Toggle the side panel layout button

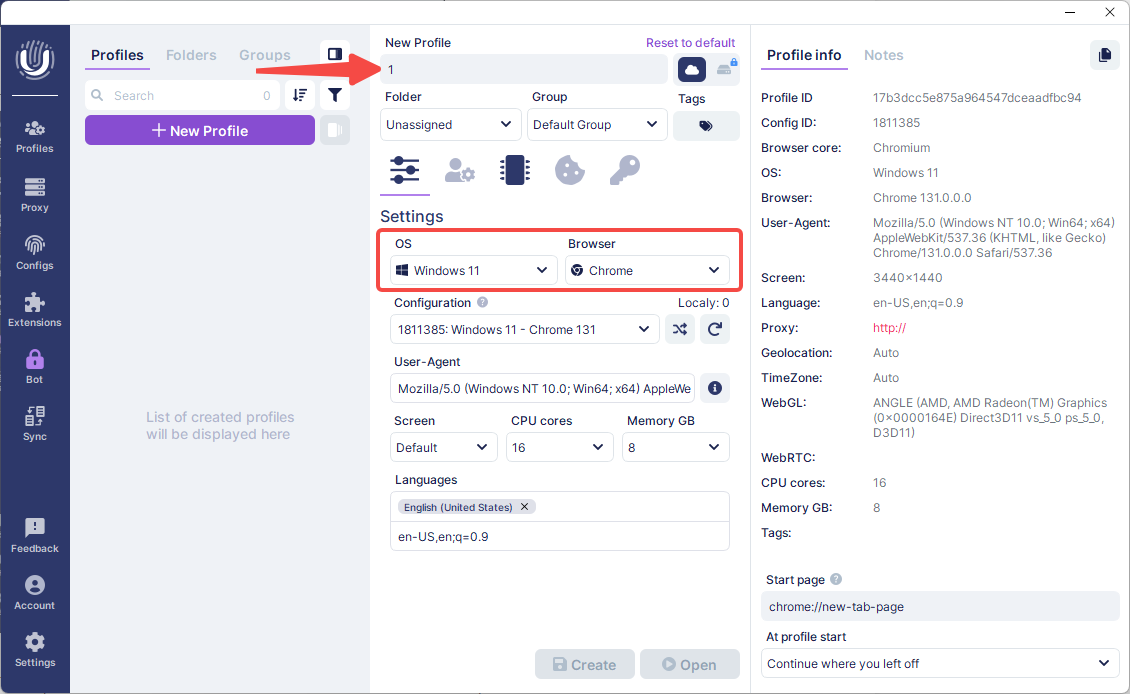335,54
